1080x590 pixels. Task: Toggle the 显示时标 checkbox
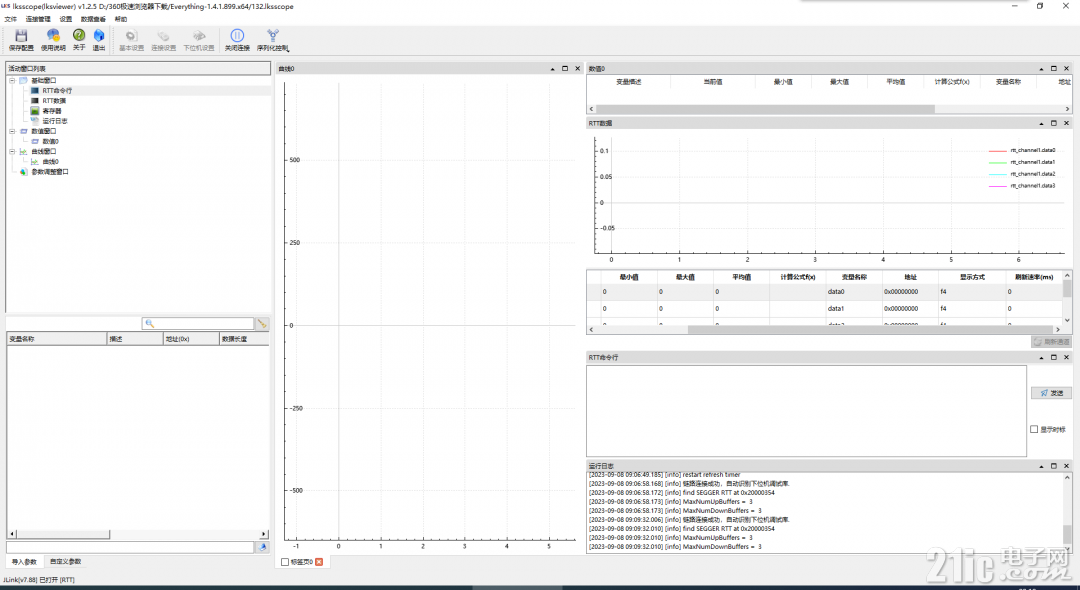[x=1034, y=429]
